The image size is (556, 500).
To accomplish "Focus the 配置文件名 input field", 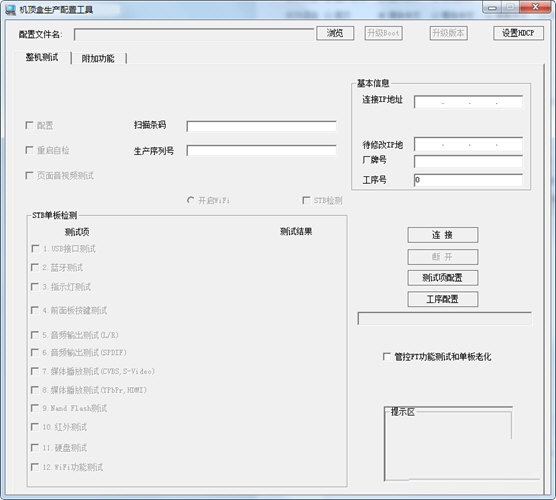I will 194,34.
